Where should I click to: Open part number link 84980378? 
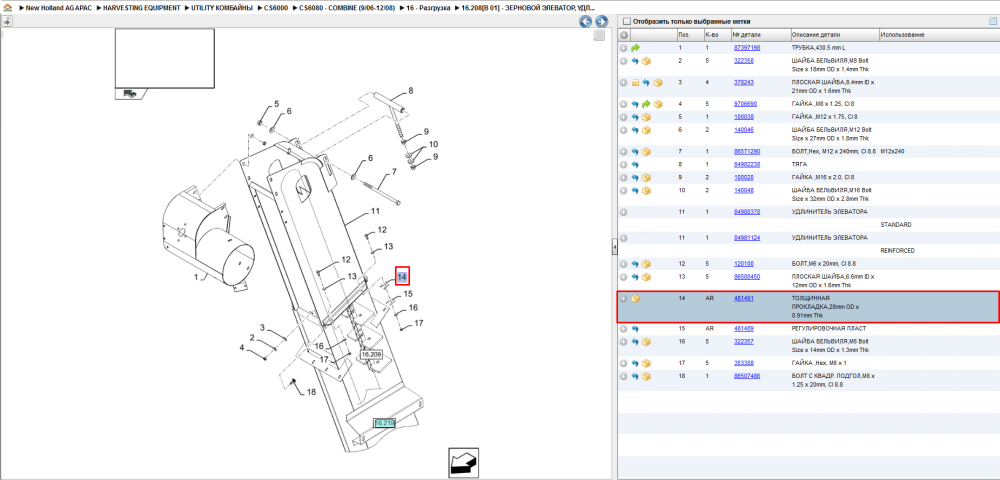pos(746,212)
